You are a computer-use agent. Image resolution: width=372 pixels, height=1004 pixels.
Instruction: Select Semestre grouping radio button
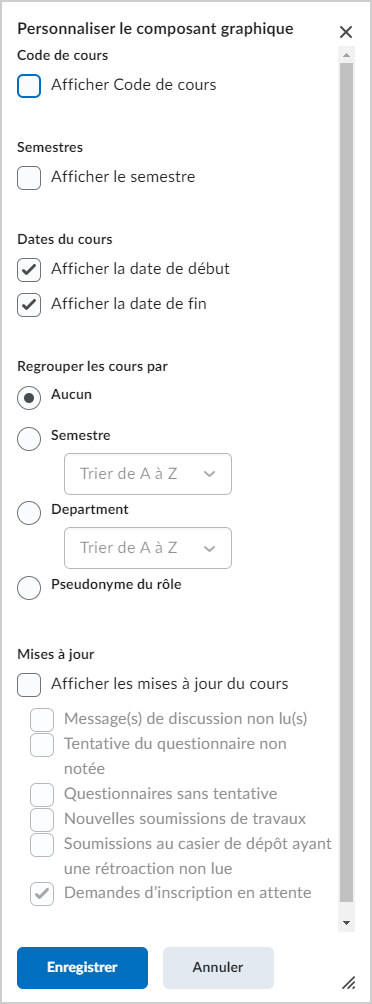29,439
